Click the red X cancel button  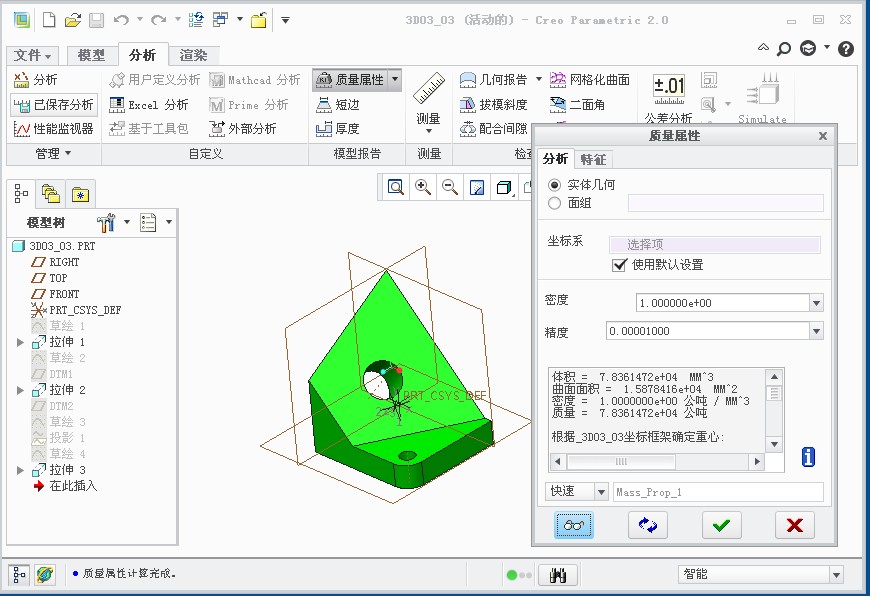[x=794, y=525]
